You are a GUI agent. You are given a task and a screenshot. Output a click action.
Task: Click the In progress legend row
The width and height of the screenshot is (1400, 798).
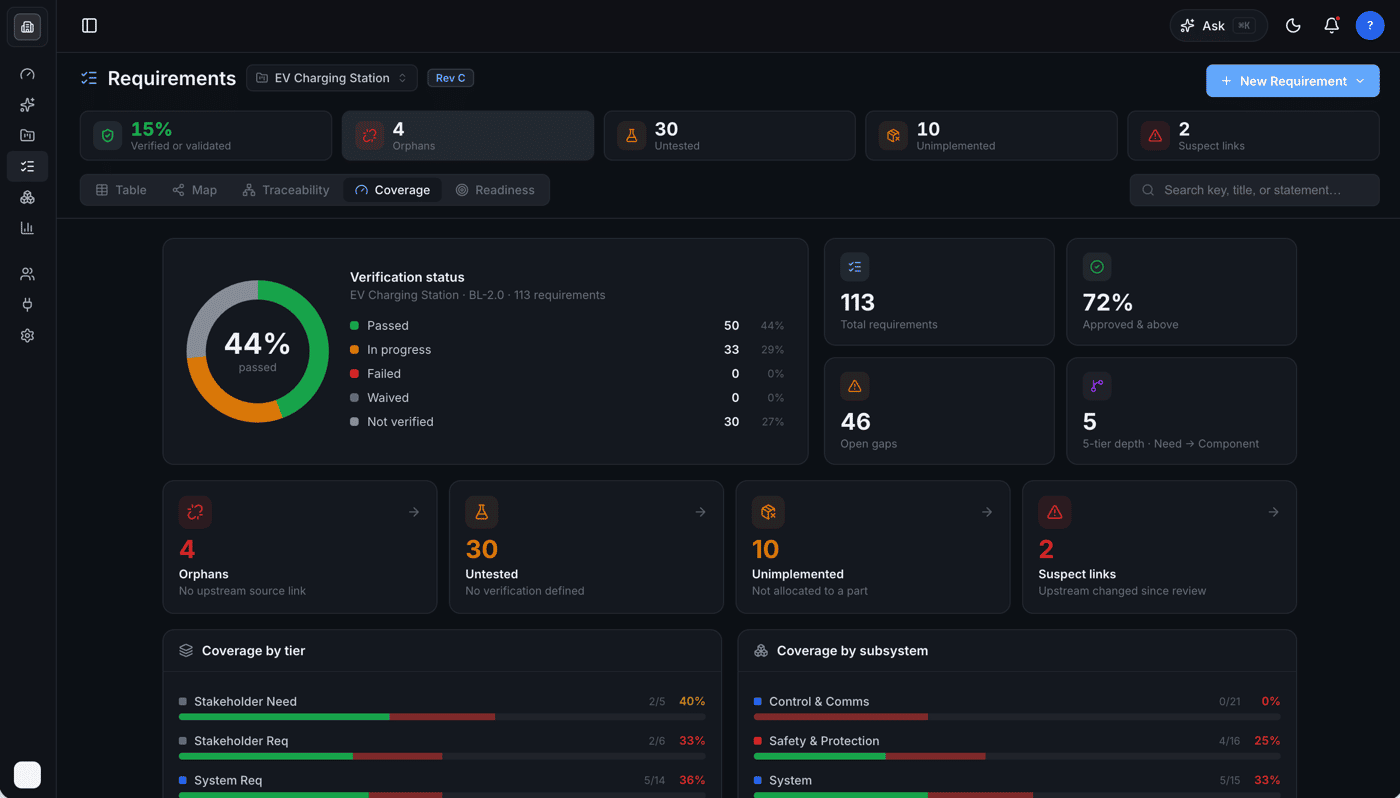[x=567, y=350]
